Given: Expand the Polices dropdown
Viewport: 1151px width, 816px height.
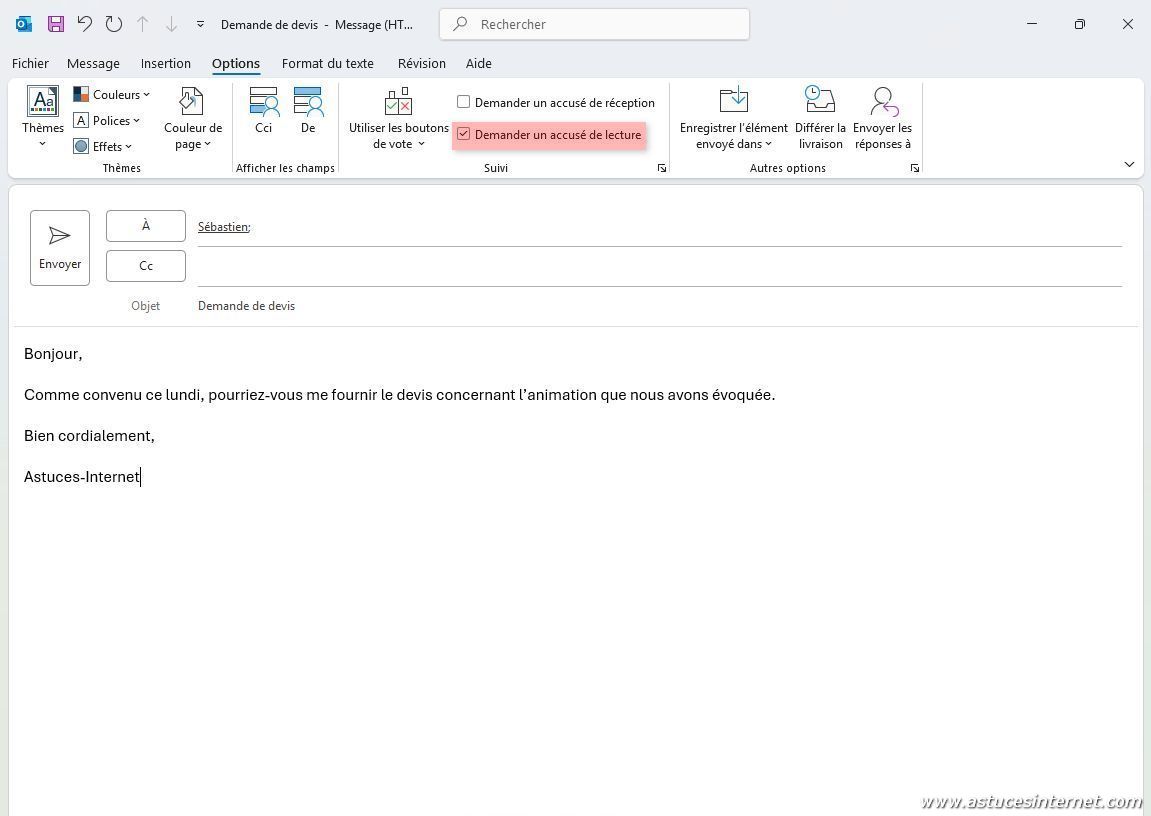Looking at the screenshot, I should tap(108, 121).
